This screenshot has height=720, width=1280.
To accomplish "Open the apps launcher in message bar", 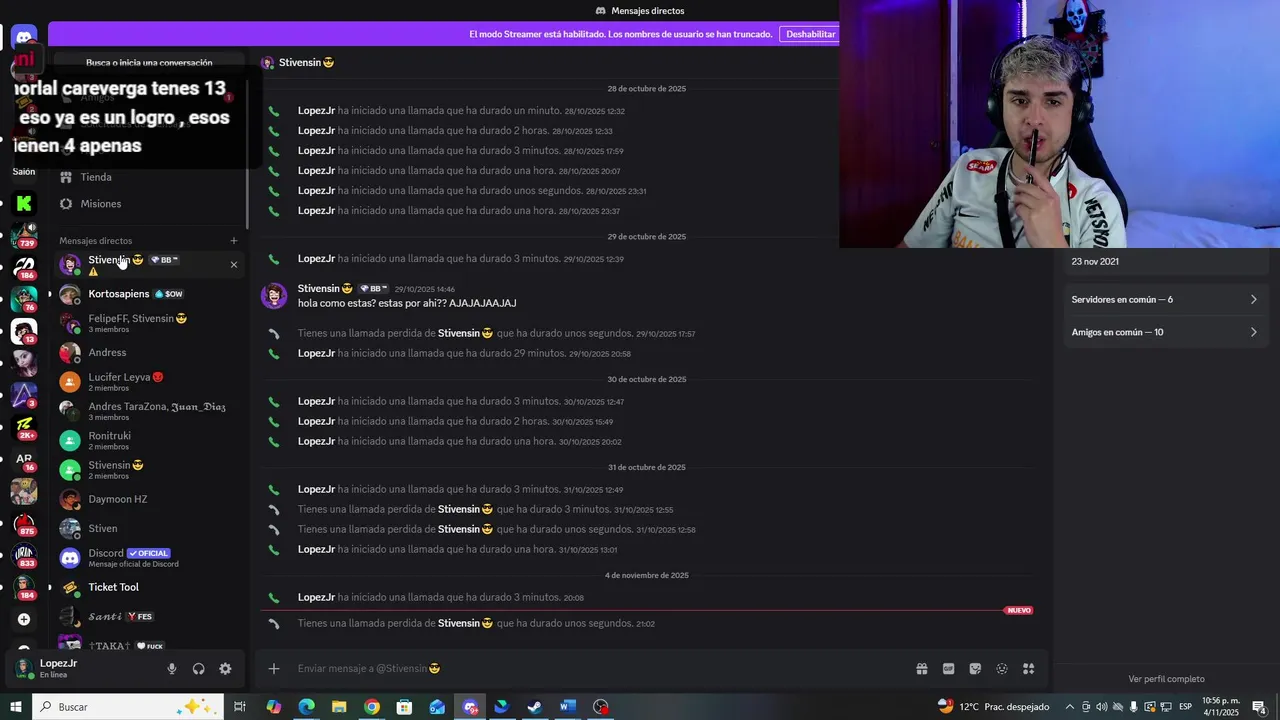I will tap(1028, 669).
